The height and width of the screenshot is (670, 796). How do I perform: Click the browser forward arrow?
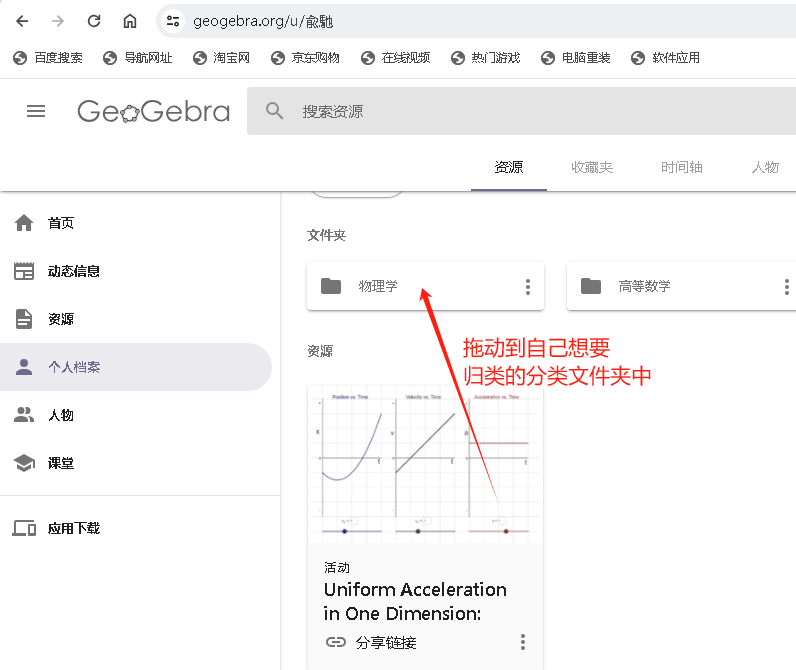[58, 21]
